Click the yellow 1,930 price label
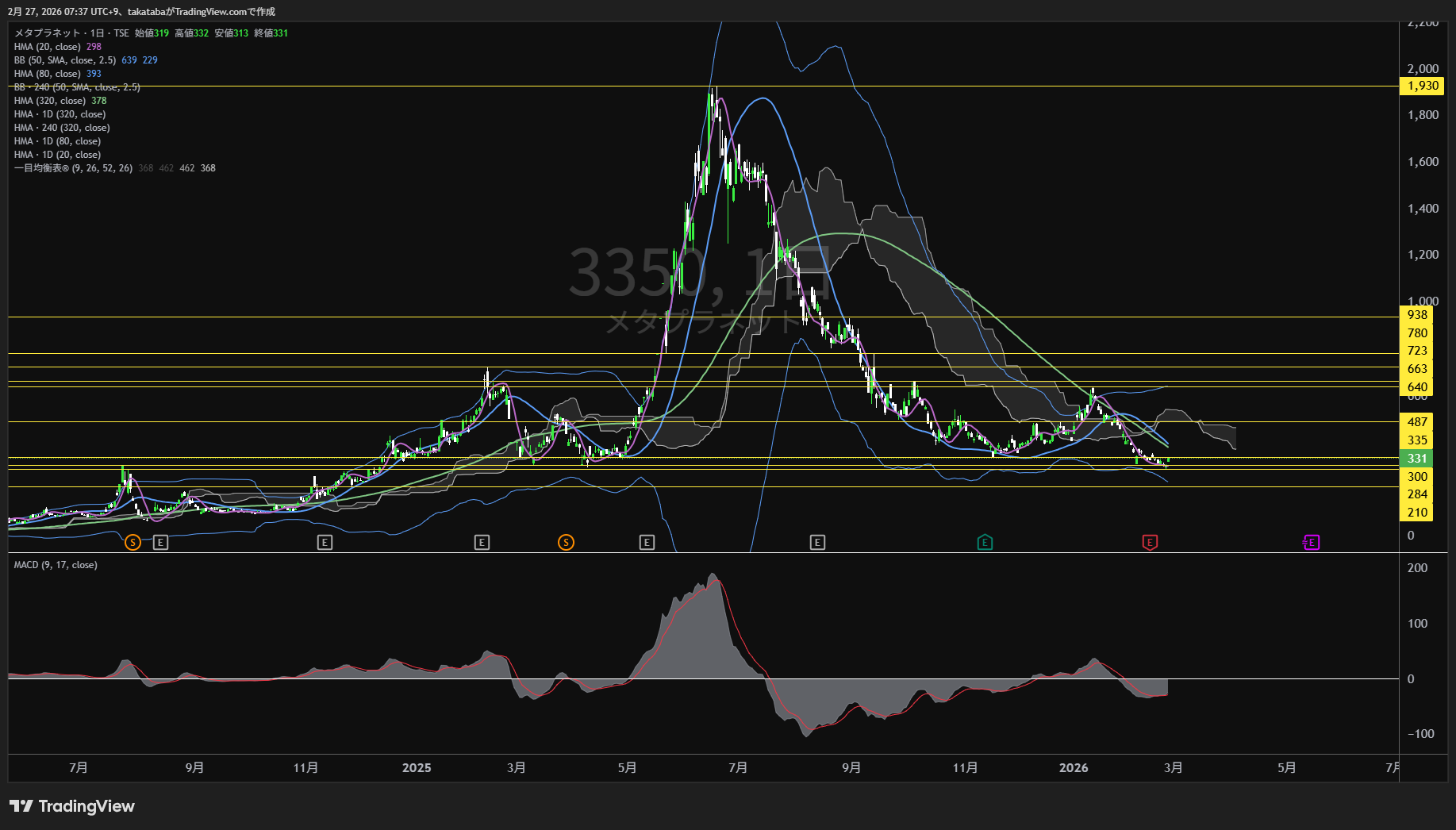 coord(1422,86)
